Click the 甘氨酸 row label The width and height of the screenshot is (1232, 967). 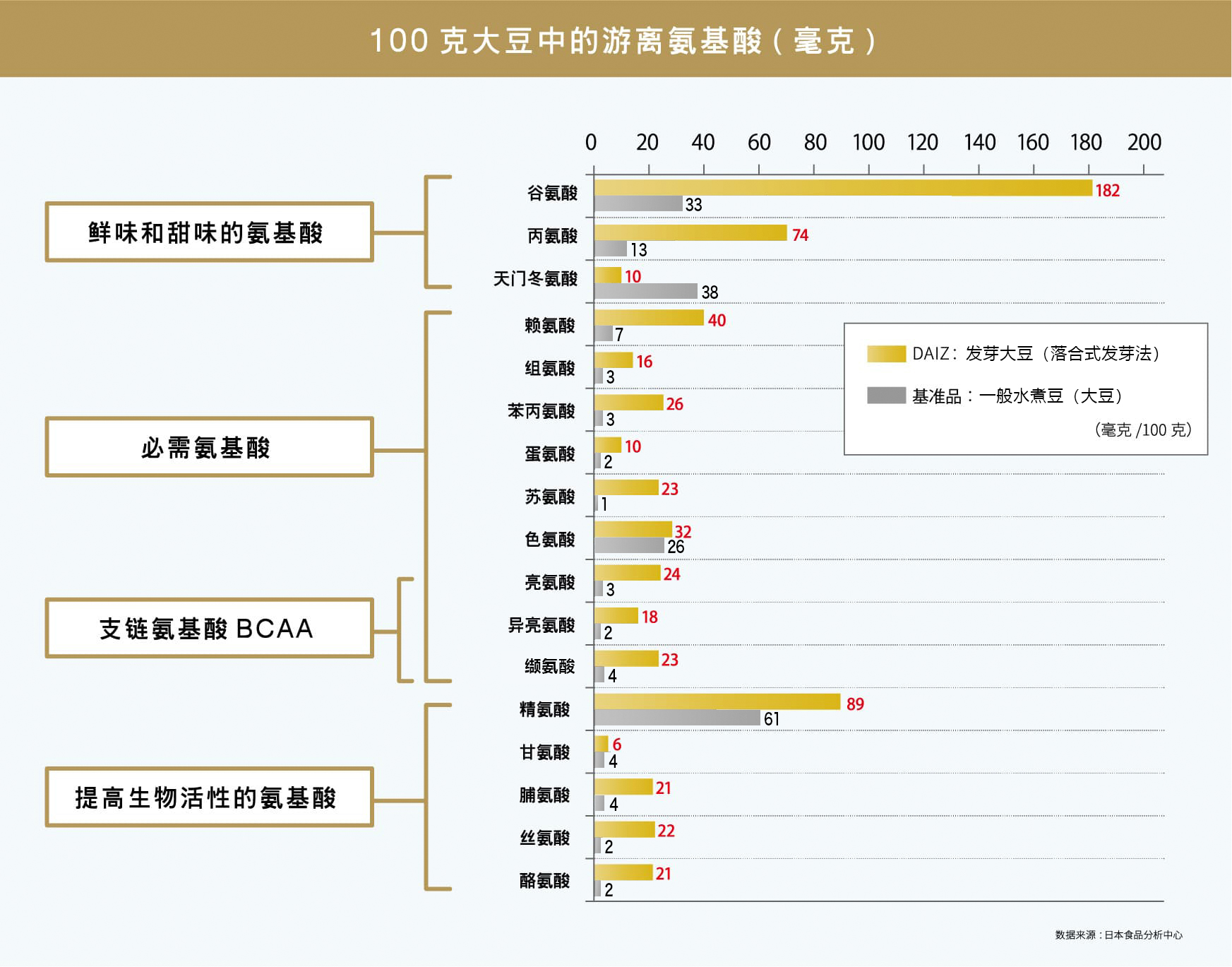[x=544, y=752]
